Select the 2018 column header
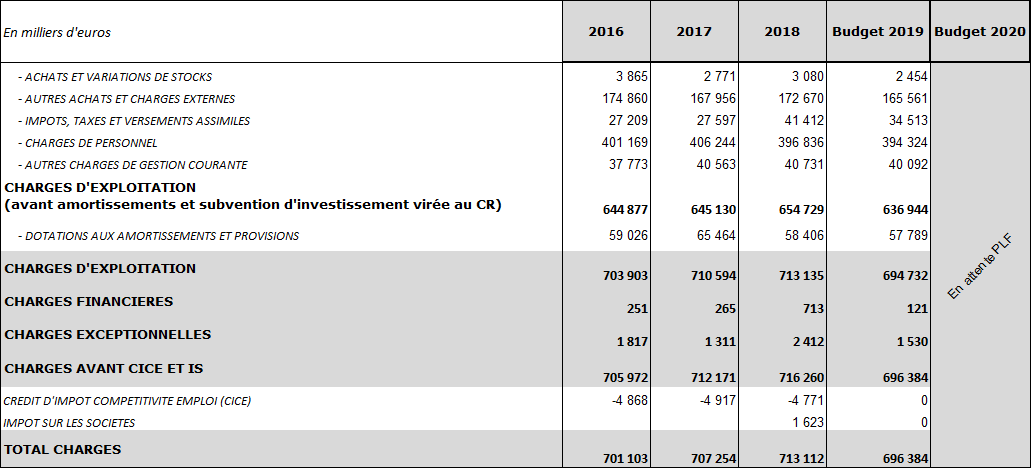Screen dimensions: 1031x468 tap(782, 32)
